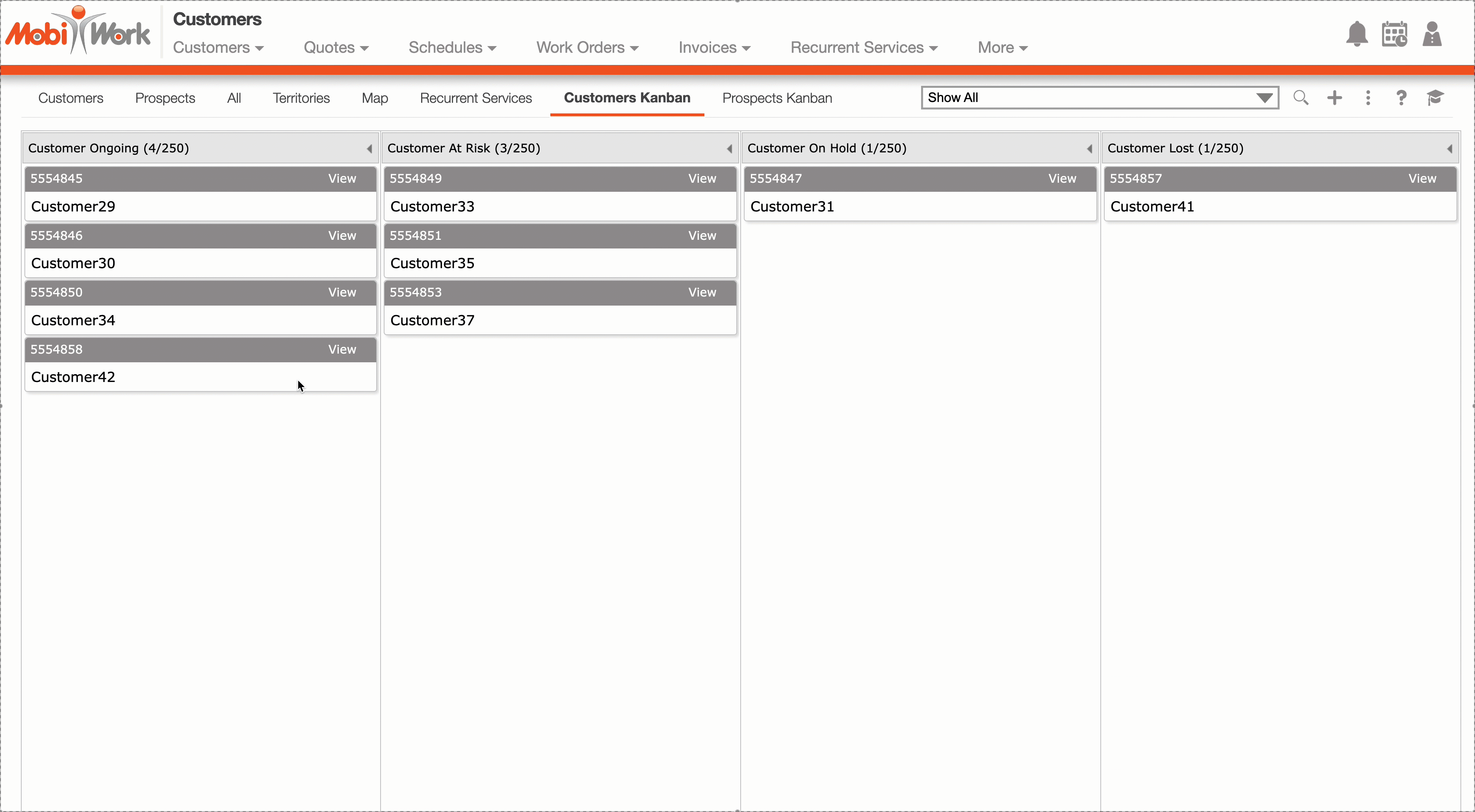The image size is (1475, 812).
Task: Click the plus add icon
Action: point(1334,98)
